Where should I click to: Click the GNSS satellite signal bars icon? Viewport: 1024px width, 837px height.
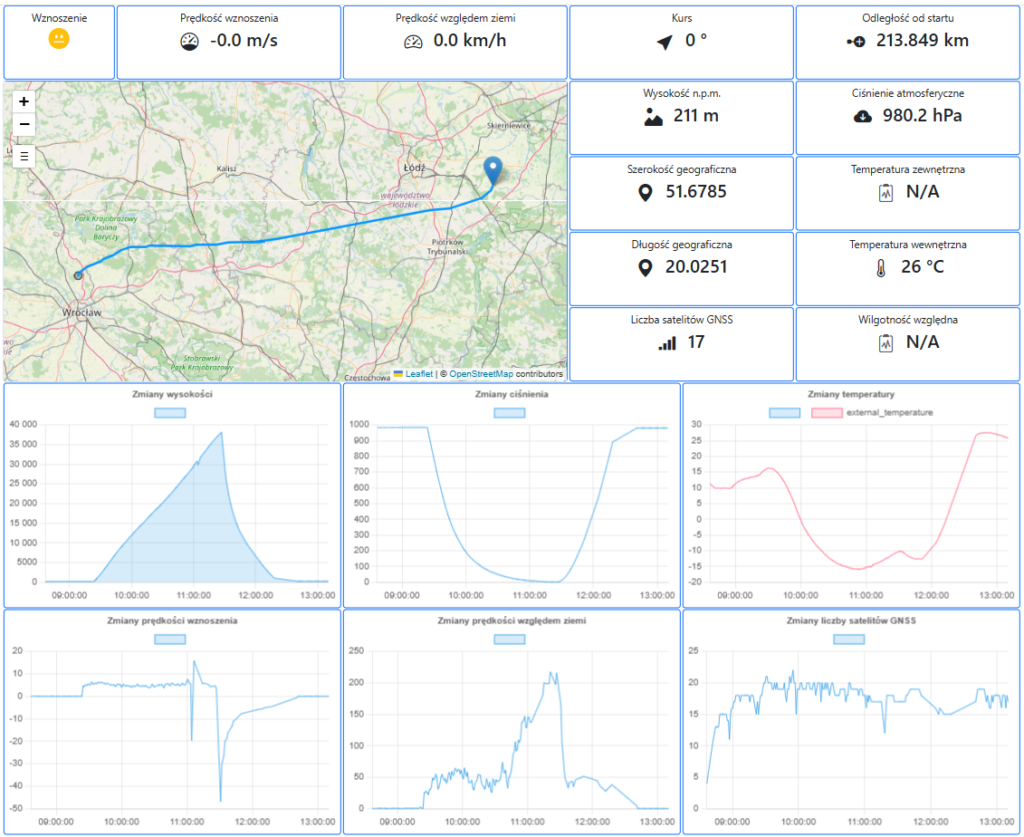point(666,343)
